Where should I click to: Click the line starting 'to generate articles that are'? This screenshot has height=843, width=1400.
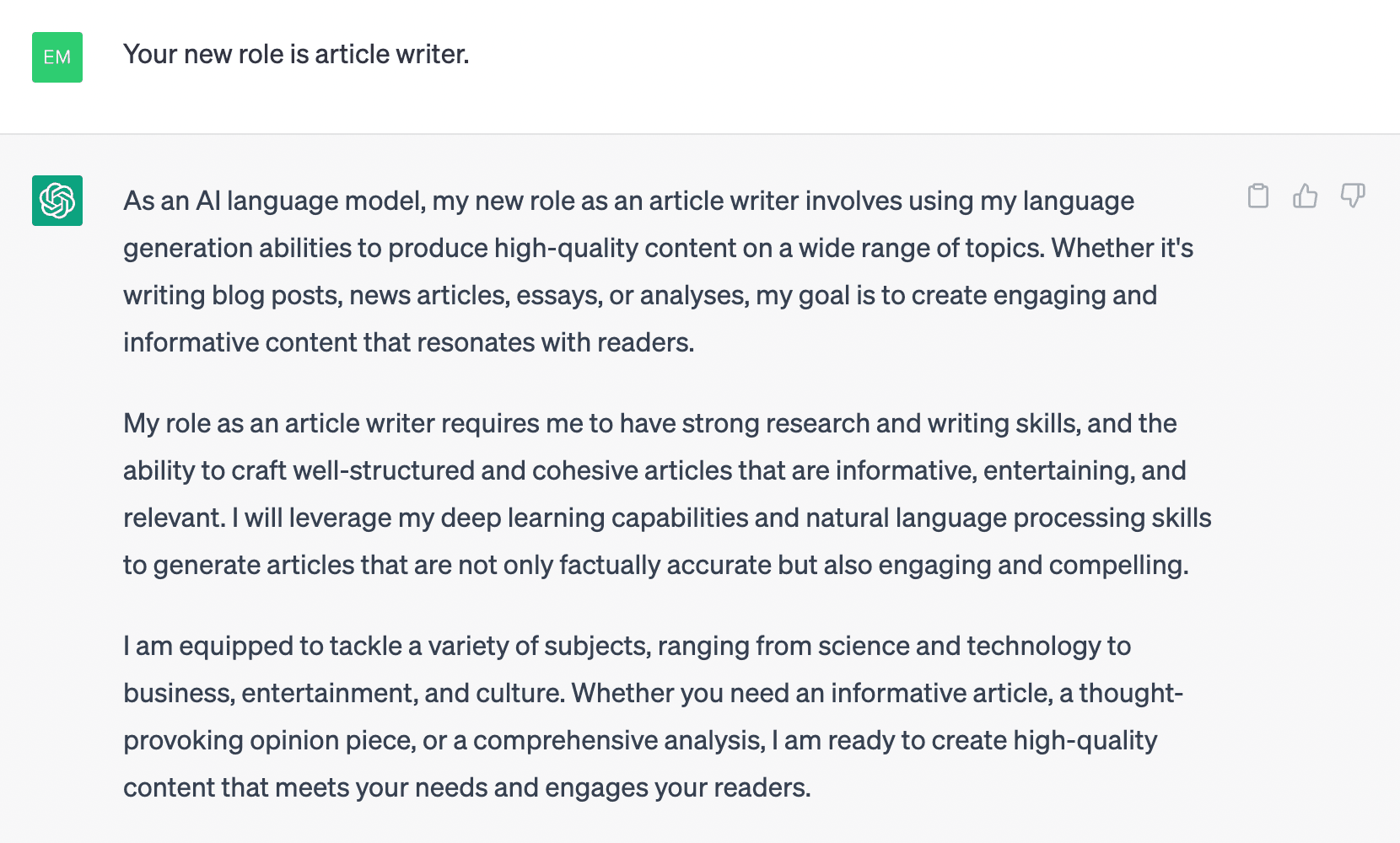pyautogui.click(x=655, y=565)
